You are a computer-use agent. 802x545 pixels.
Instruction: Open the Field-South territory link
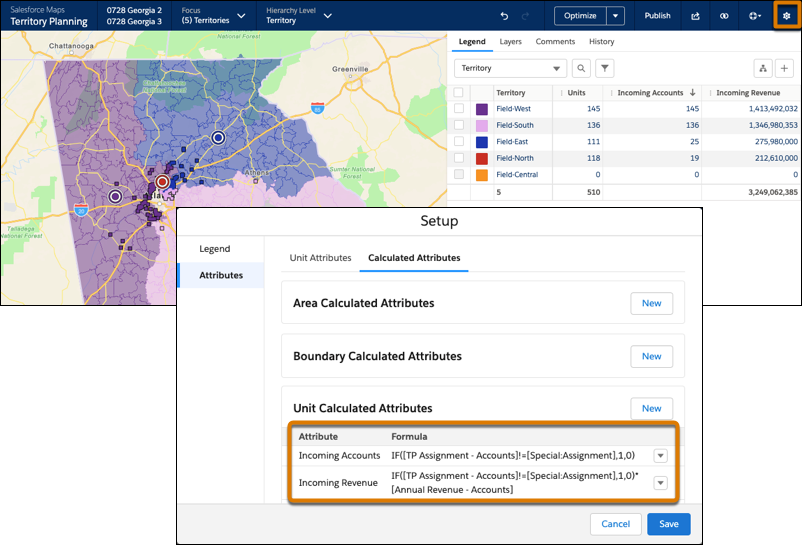[x=515, y=125]
